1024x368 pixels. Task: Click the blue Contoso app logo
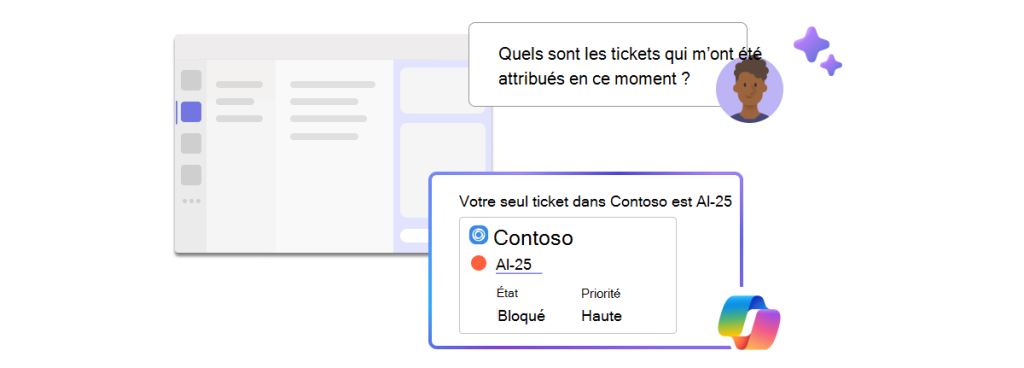coord(479,236)
